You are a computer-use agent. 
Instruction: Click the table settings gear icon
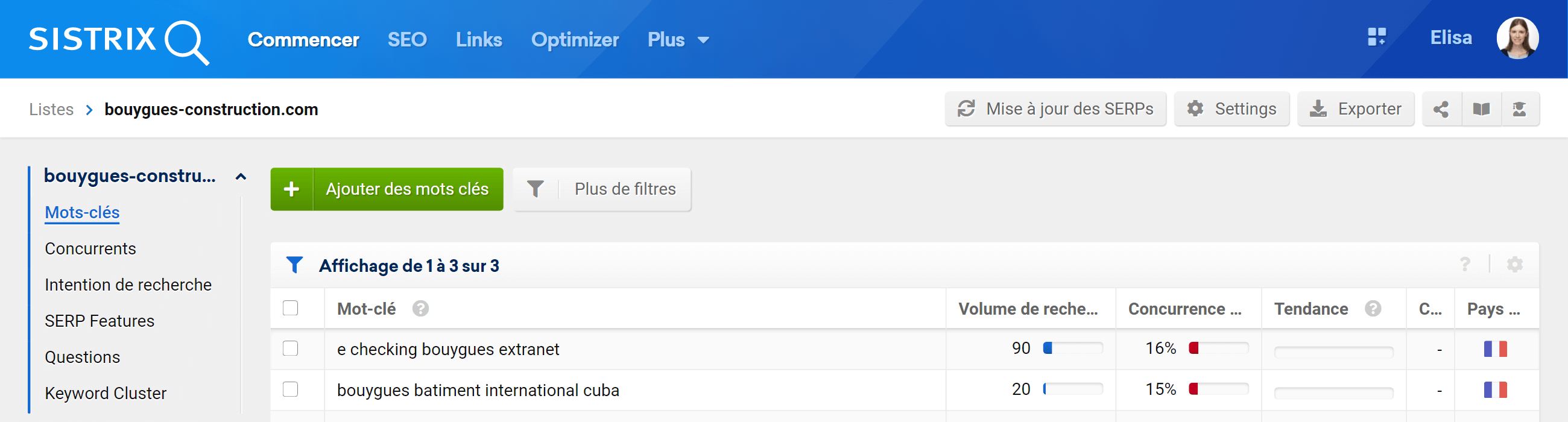click(1514, 265)
